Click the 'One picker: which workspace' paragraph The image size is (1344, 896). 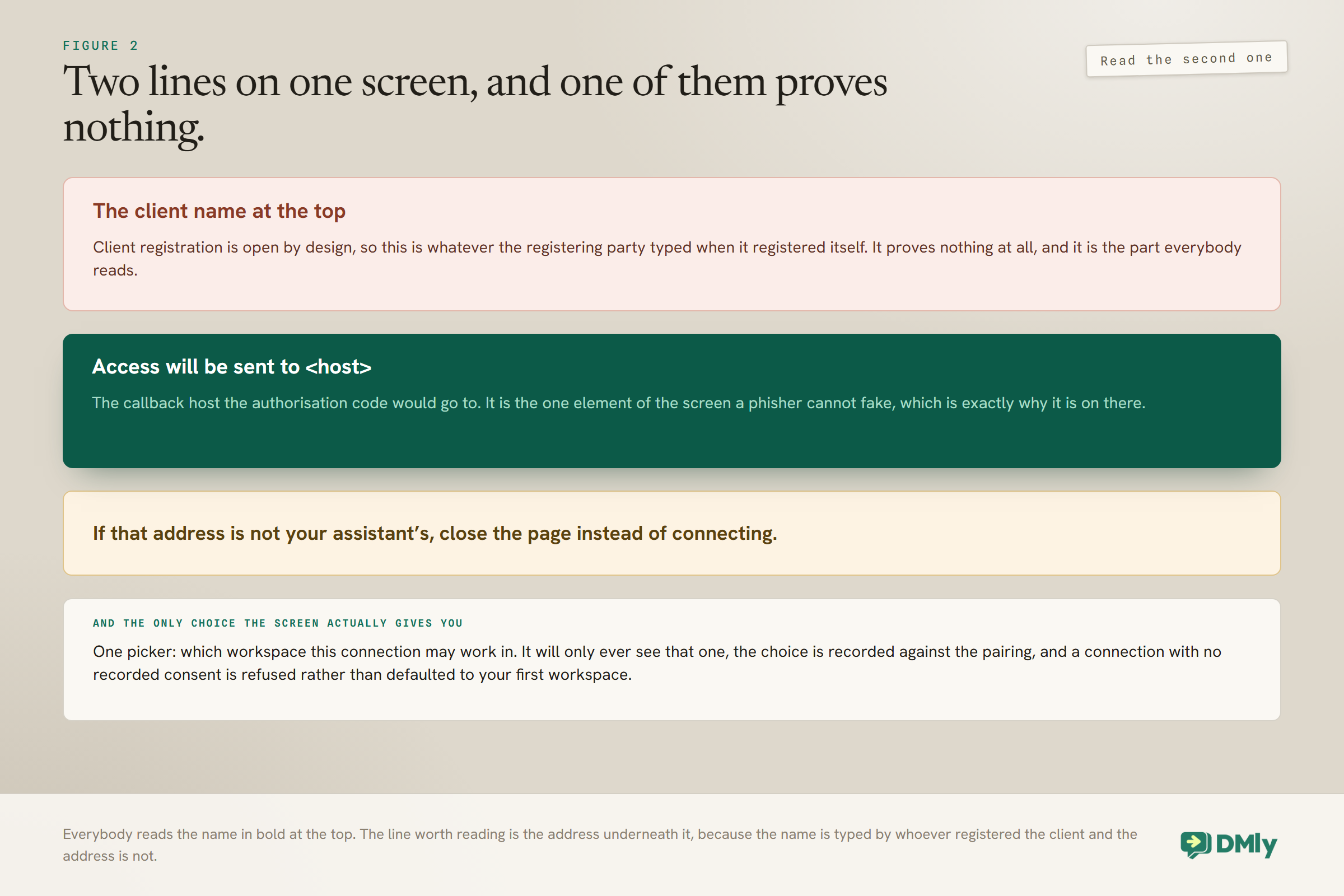pyautogui.click(x=657, y=663)
